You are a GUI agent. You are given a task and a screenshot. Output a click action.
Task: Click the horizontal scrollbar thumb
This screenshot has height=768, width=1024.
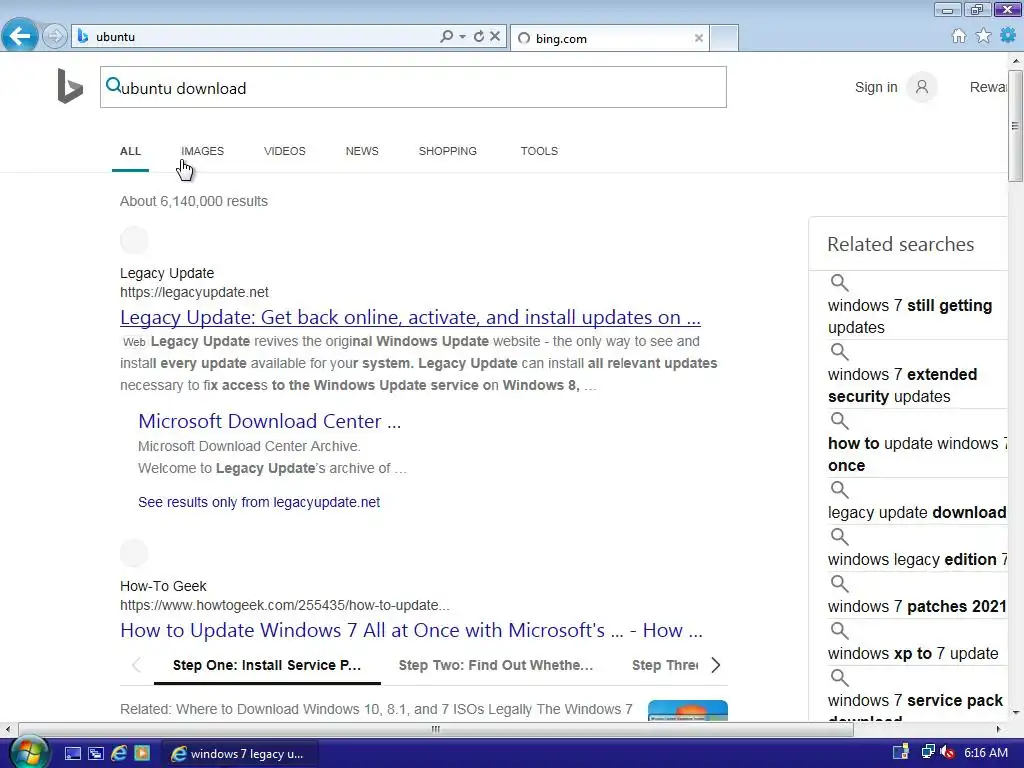click(436, 729)
